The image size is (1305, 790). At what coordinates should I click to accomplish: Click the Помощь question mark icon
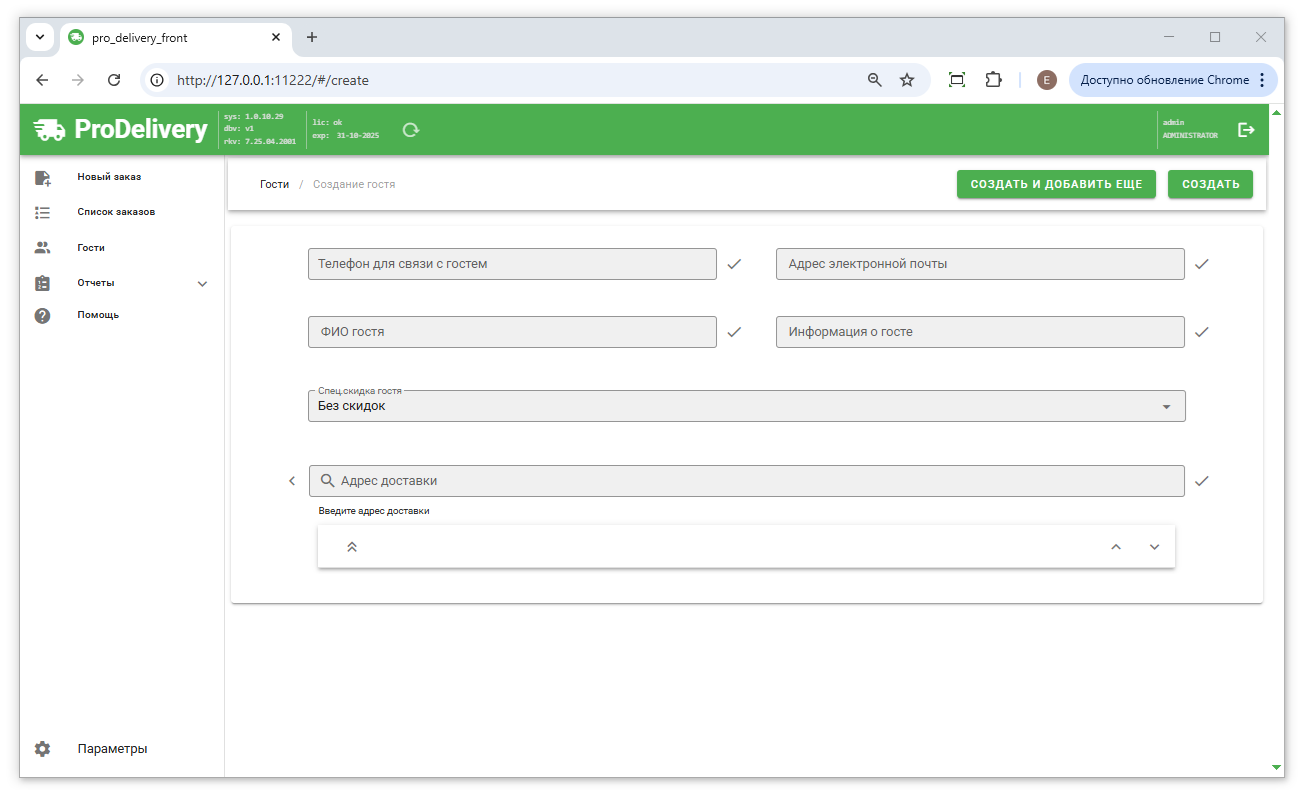click(x=42, y=315)
